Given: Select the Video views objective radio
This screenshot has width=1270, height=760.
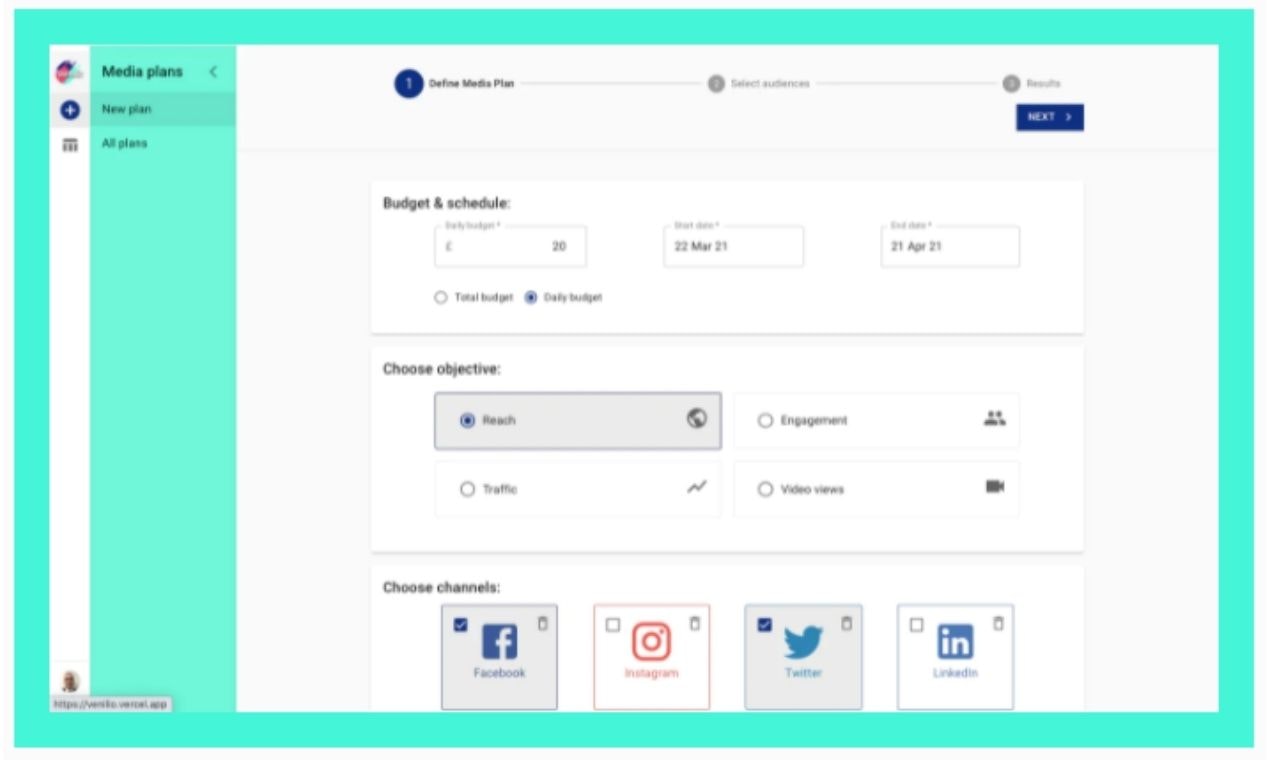Looking at the screenshot, I should pos(765,489).
